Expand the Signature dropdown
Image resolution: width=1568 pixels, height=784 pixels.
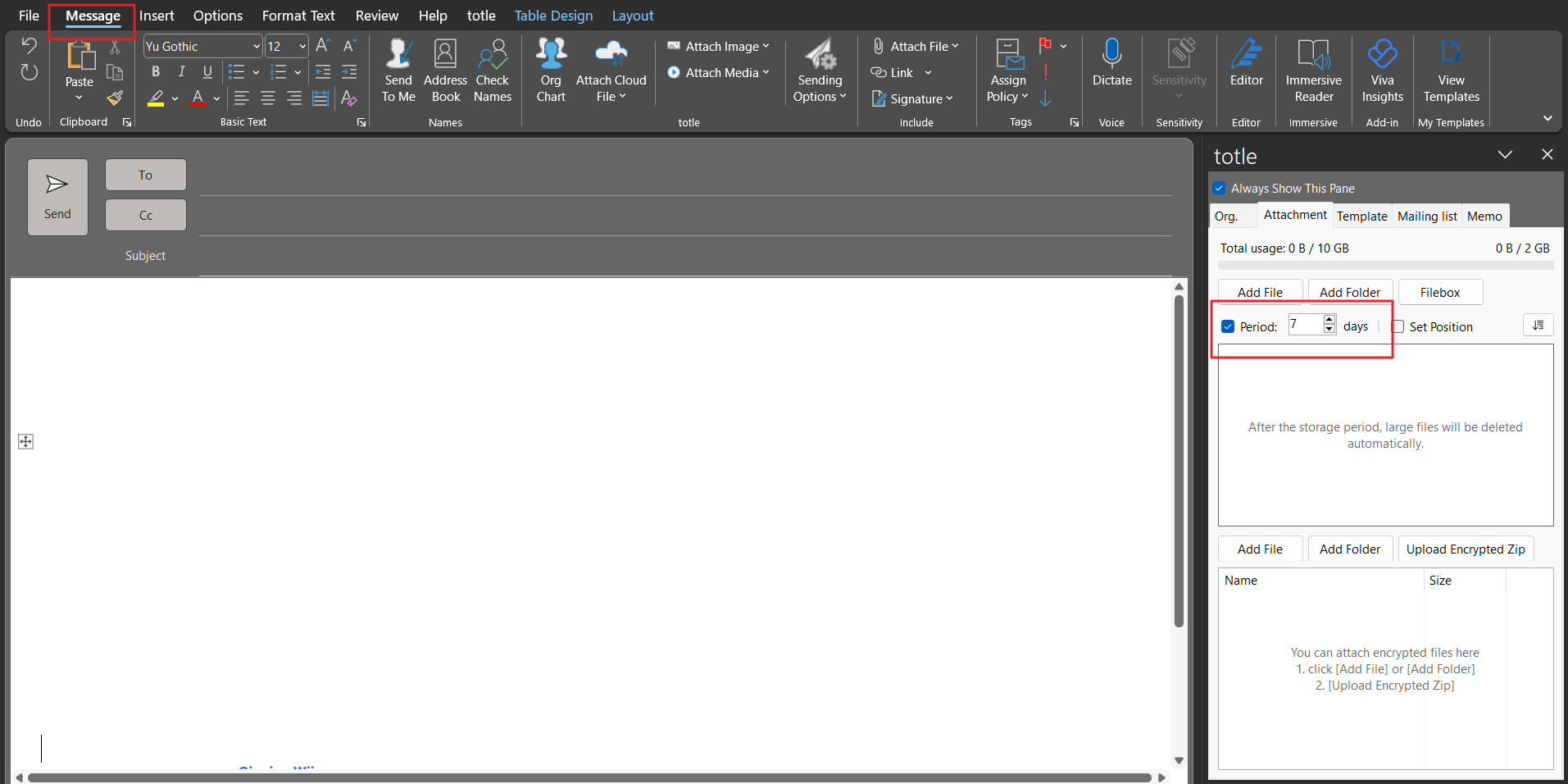[x=949, y=99]
